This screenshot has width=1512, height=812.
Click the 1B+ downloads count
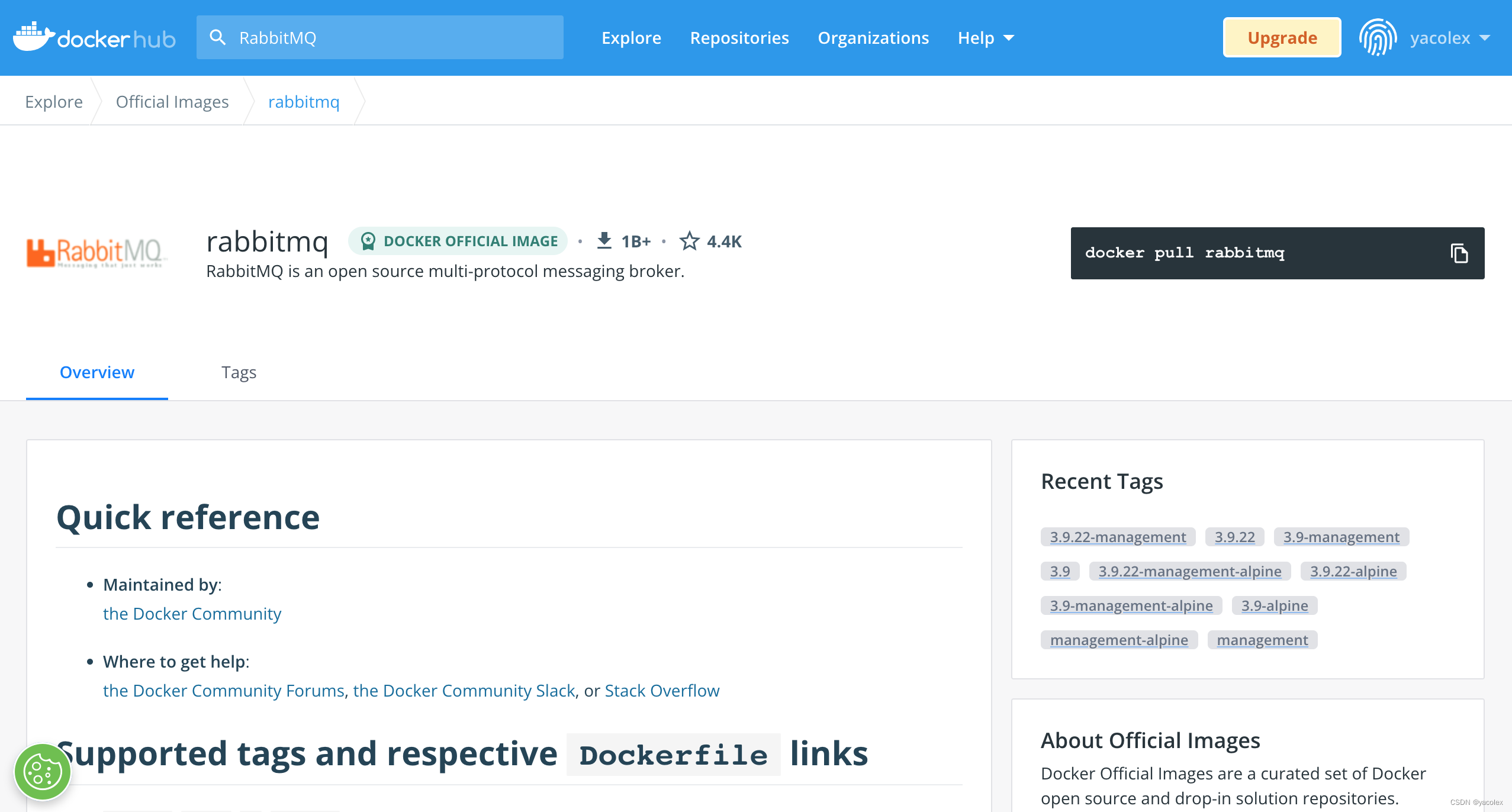[x=636, y=241]
